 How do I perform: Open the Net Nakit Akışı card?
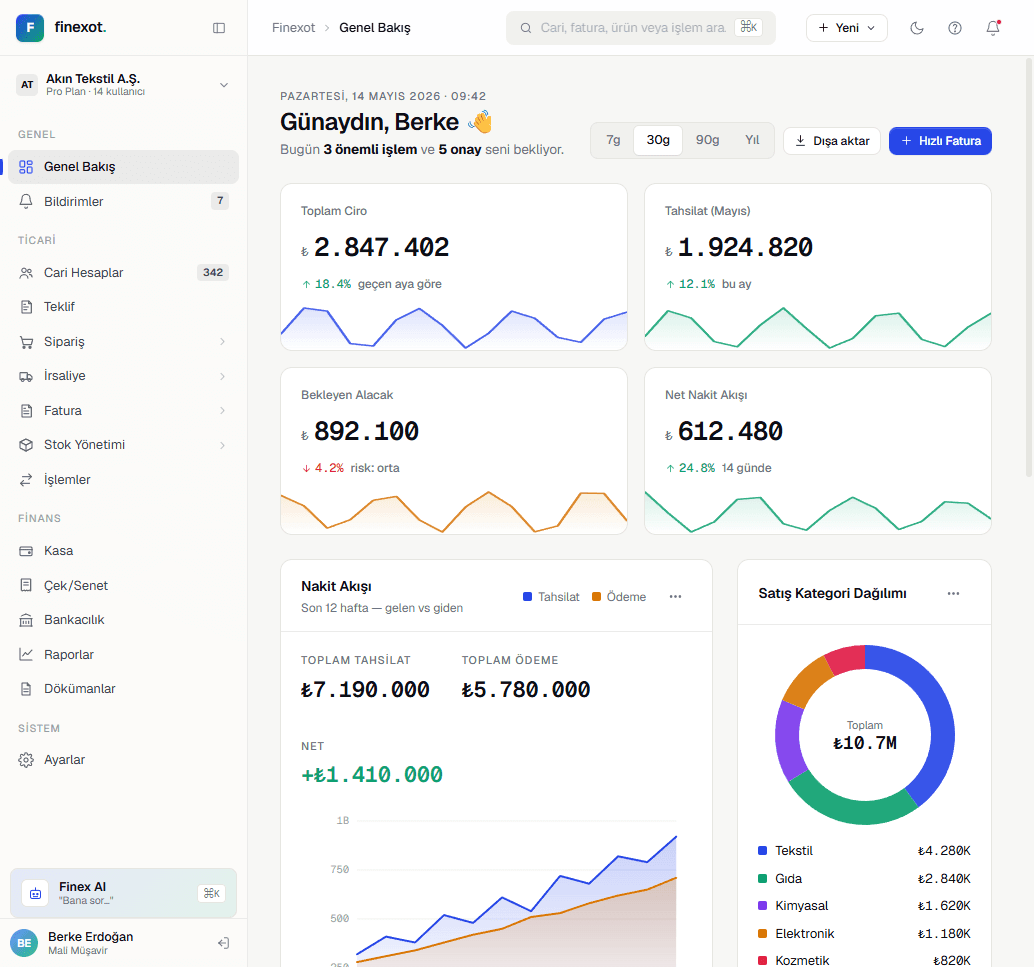point(818,451)
